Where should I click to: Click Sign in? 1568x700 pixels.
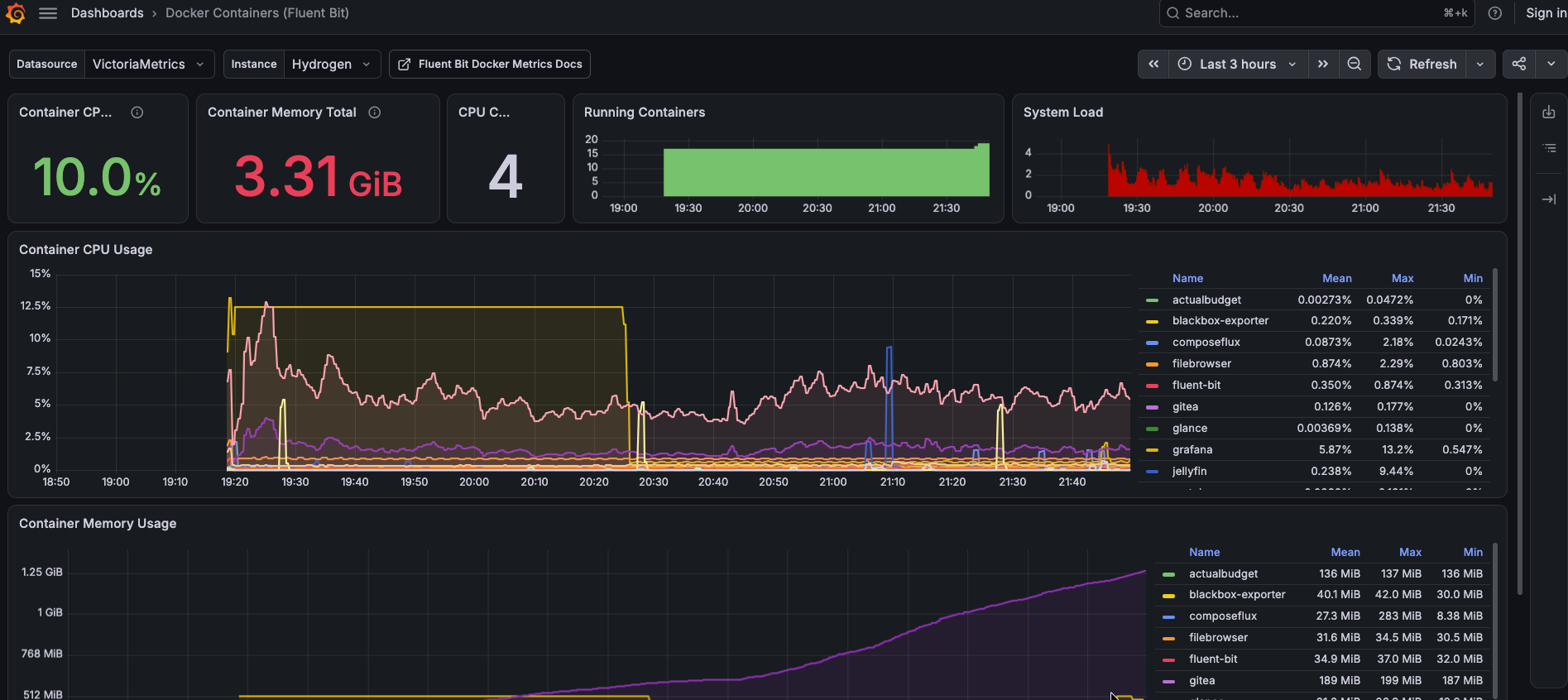click(x=1546, y=13)
